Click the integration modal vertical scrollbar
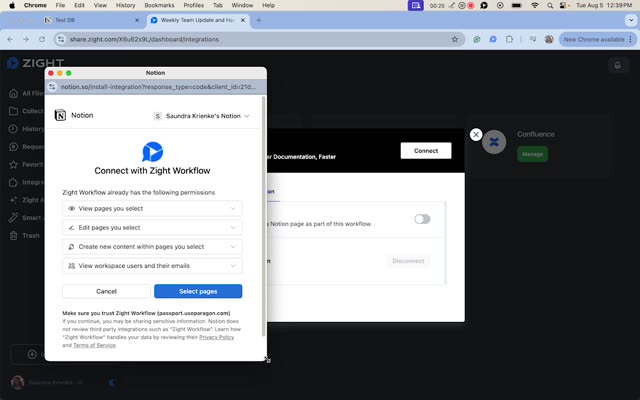 pos(445,243)
